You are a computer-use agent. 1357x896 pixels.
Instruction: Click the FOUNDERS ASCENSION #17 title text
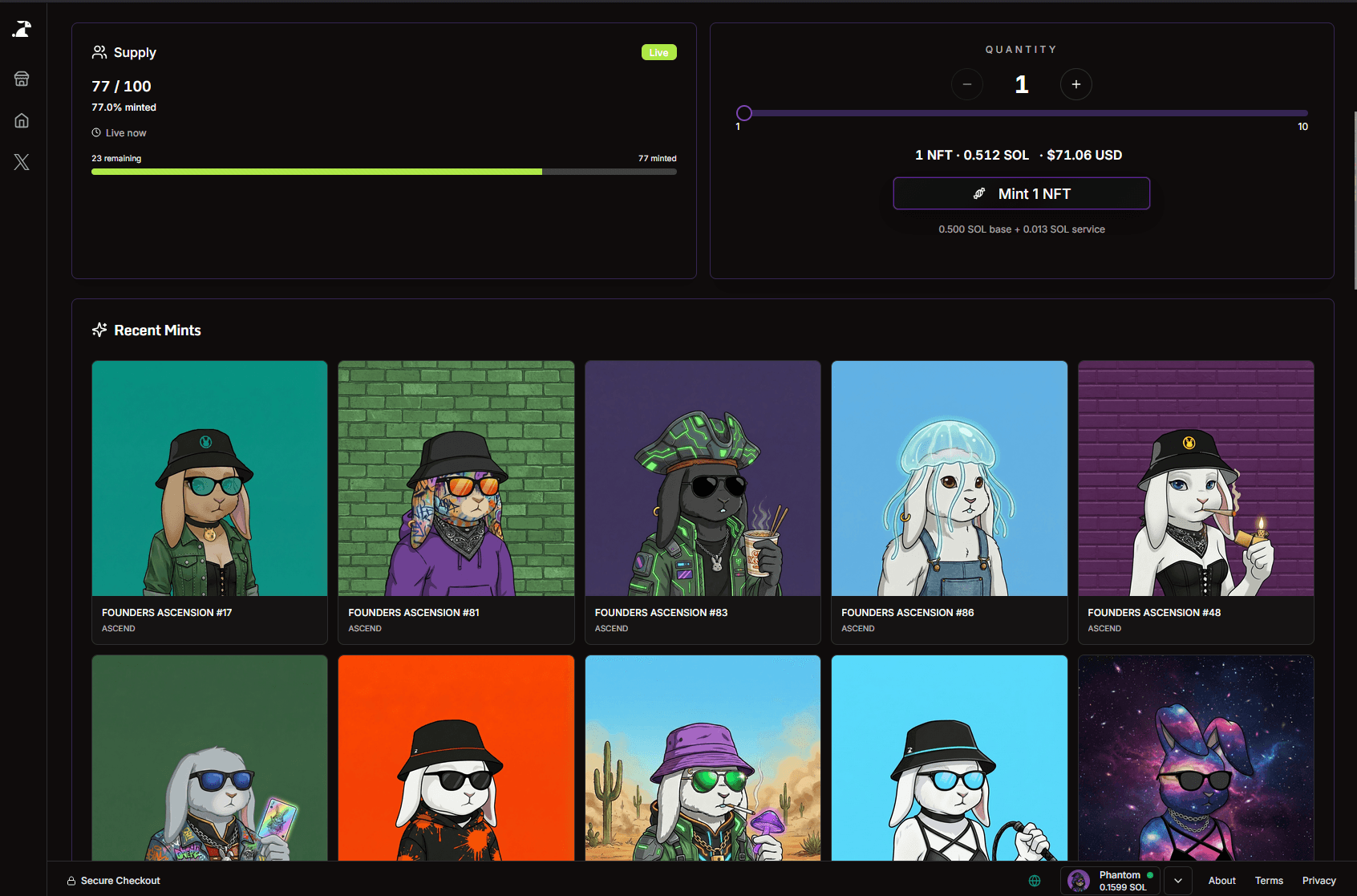(167, 612)
